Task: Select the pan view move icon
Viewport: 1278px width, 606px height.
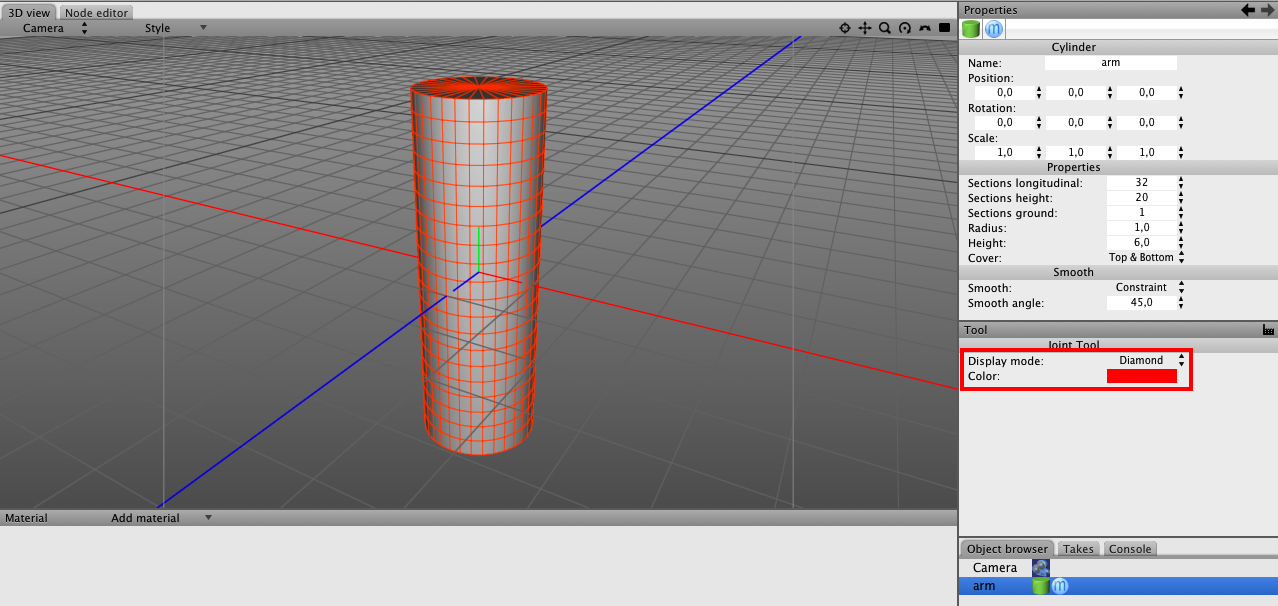Action: [x=865, y=29]
